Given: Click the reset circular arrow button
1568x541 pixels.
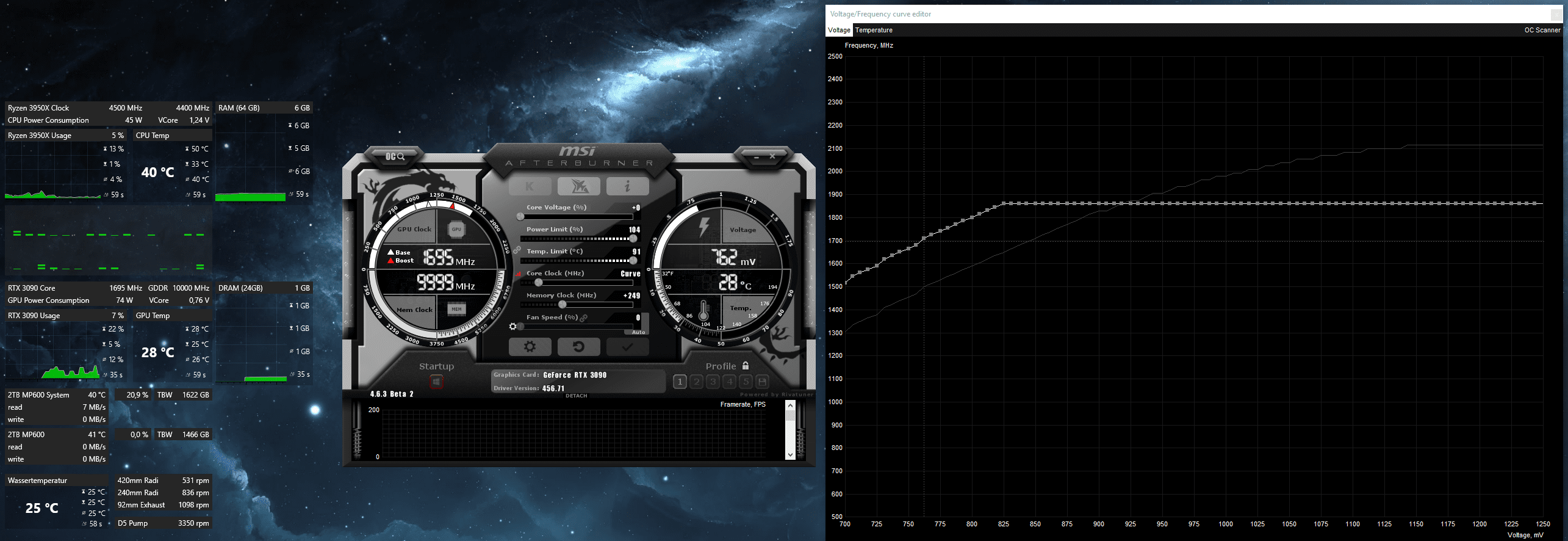Looking at the screenshot, I should 578,347.
